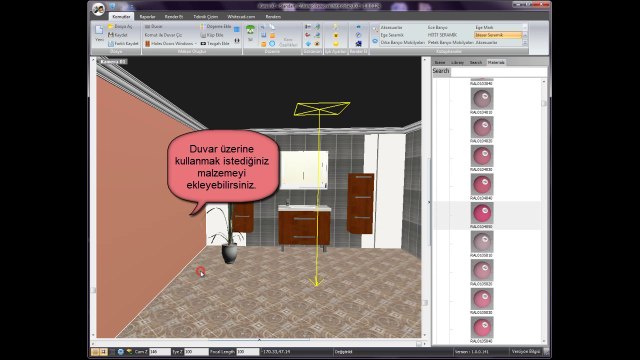The width and height of the screenshot is (640, 360).
Task: Click the Eye Z value field
Action: [x=196, y=351]
